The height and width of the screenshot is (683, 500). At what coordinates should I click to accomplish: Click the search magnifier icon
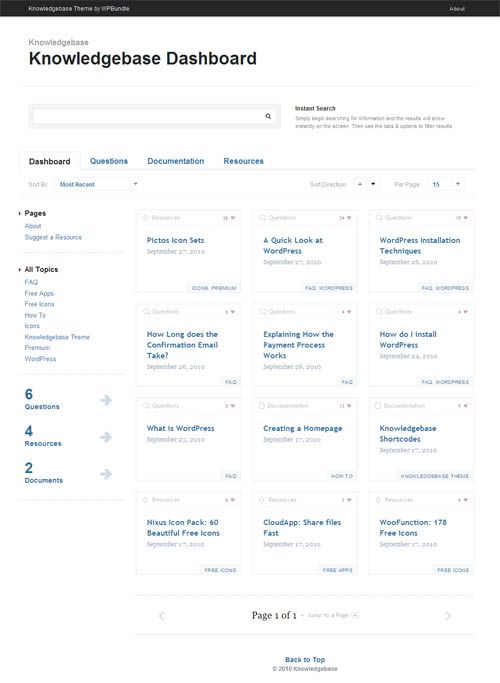268,116
